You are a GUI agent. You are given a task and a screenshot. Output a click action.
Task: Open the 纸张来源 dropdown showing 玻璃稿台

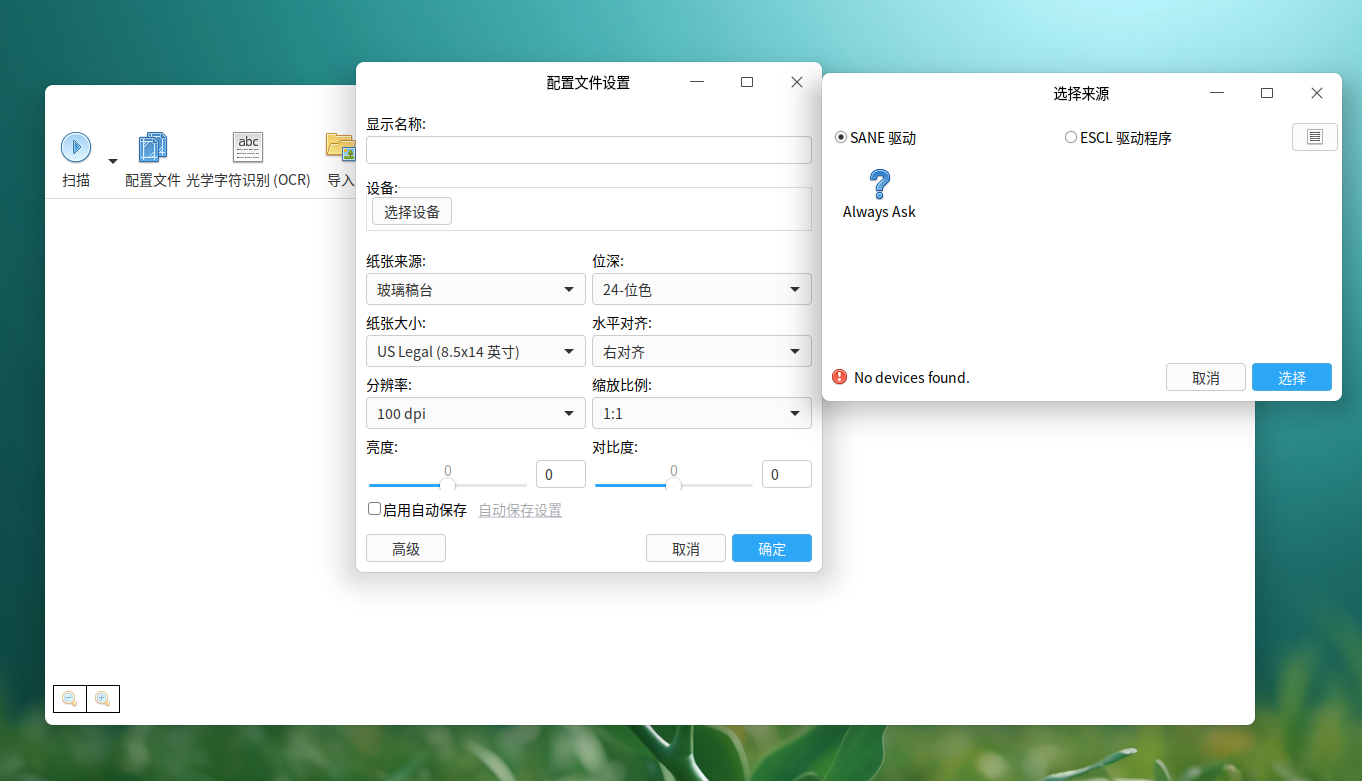[x=476, y=290]
